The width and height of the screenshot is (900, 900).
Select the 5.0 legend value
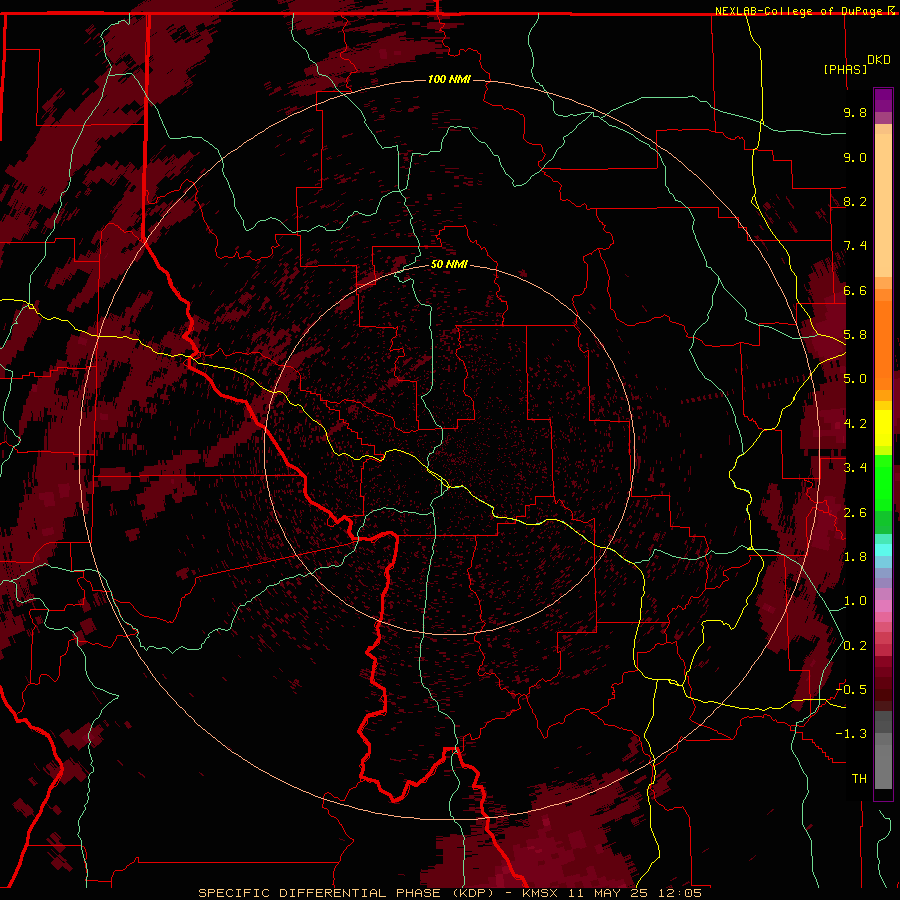pyautogui.click(x=855, y=379)
